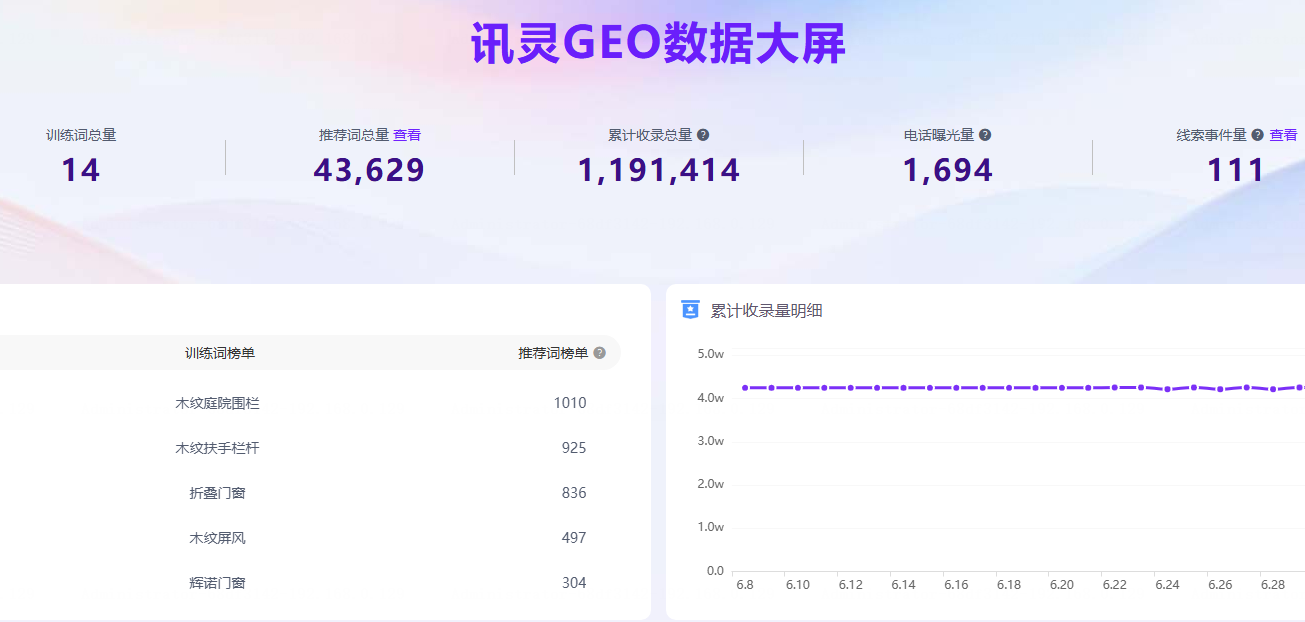This screenshot has height=622, width=1305.
Task: Select the 木纹庭院围栏 row
Action: [x=310, y=403]
